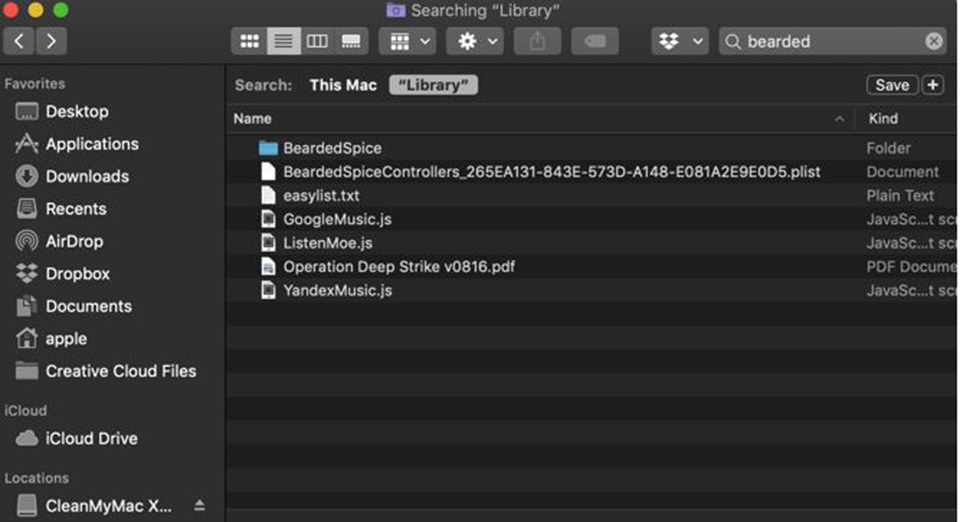Select the BeardedSpice folder icon
Image resolution: width=960 pixels, height=522 pixels.
(x=268, y=148)
